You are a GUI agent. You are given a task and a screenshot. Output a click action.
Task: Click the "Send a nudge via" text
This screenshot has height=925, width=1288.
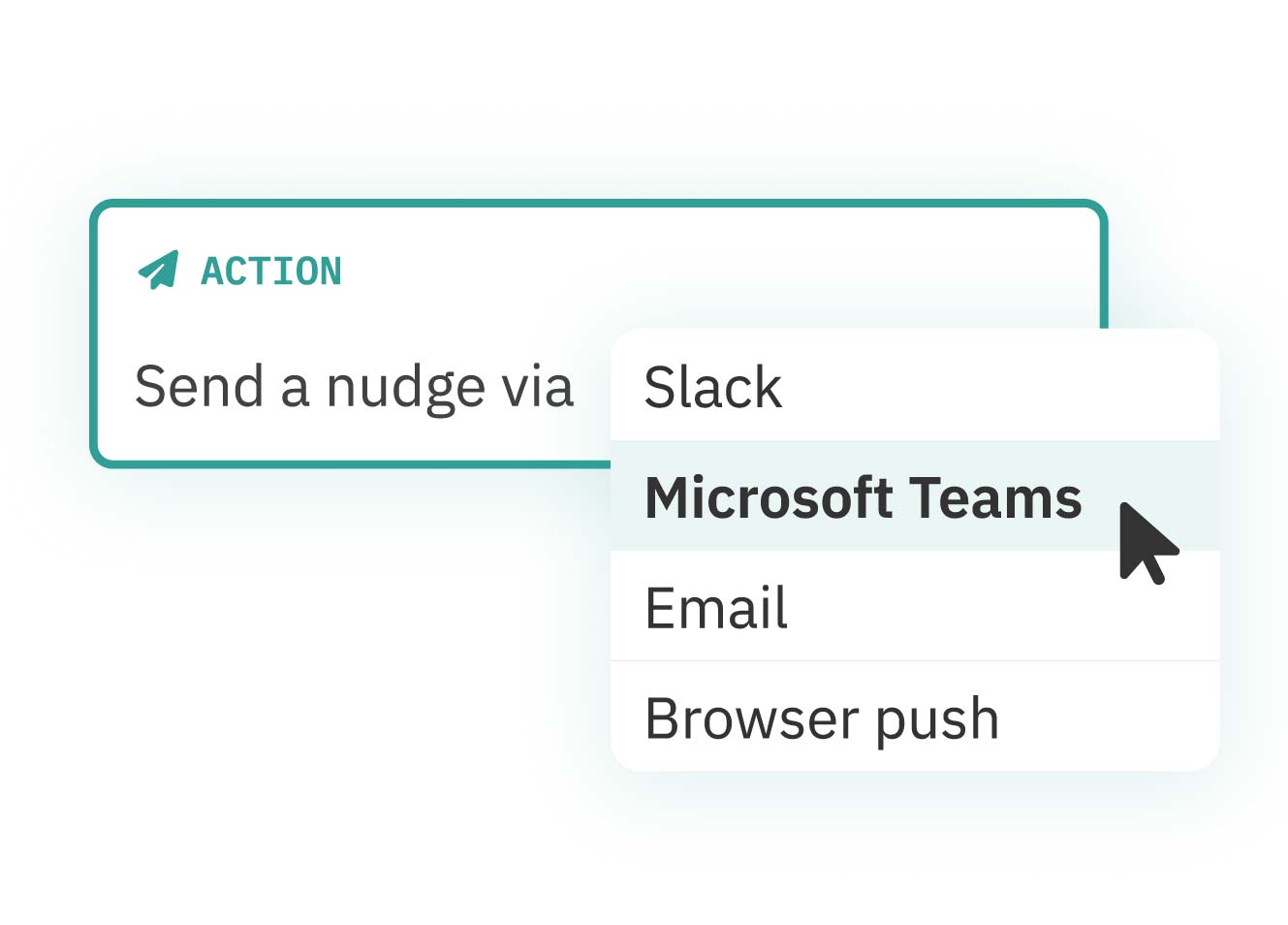tap(354, 388)
